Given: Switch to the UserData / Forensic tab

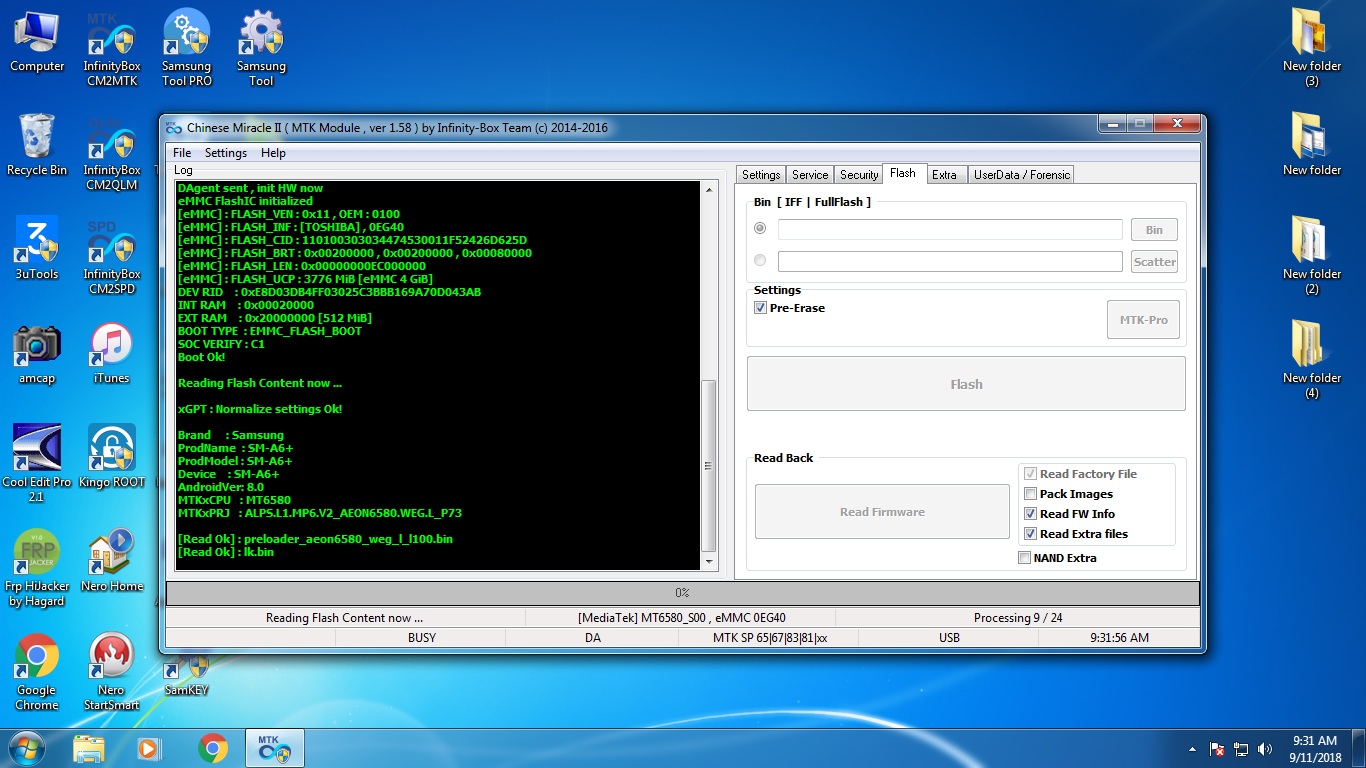Looking at the screenshot, I should tap(1022, 175).
